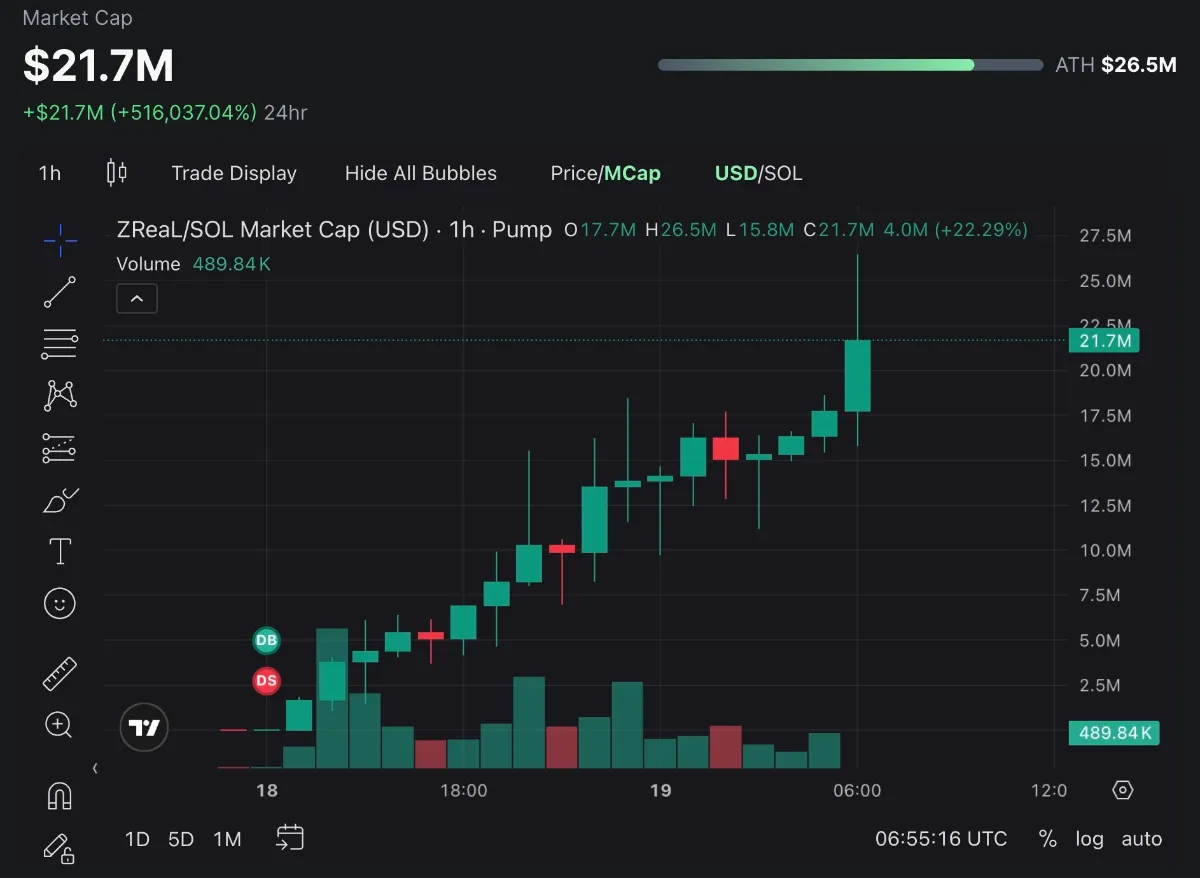Toggle magnet snap mode

pos(60,796)
